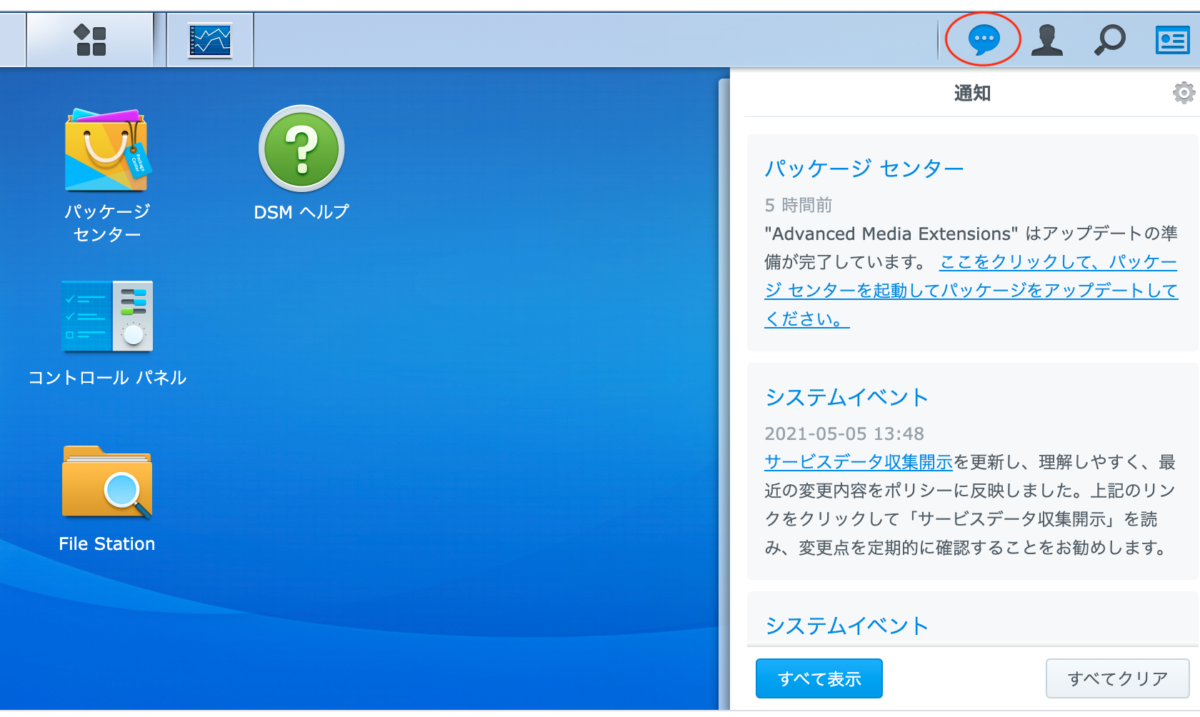Open notification settings gear icon

(1184, 93)
